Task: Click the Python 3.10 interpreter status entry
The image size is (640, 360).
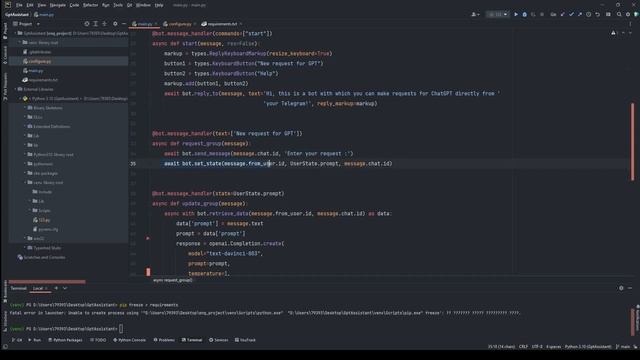Action: [588, 347]
